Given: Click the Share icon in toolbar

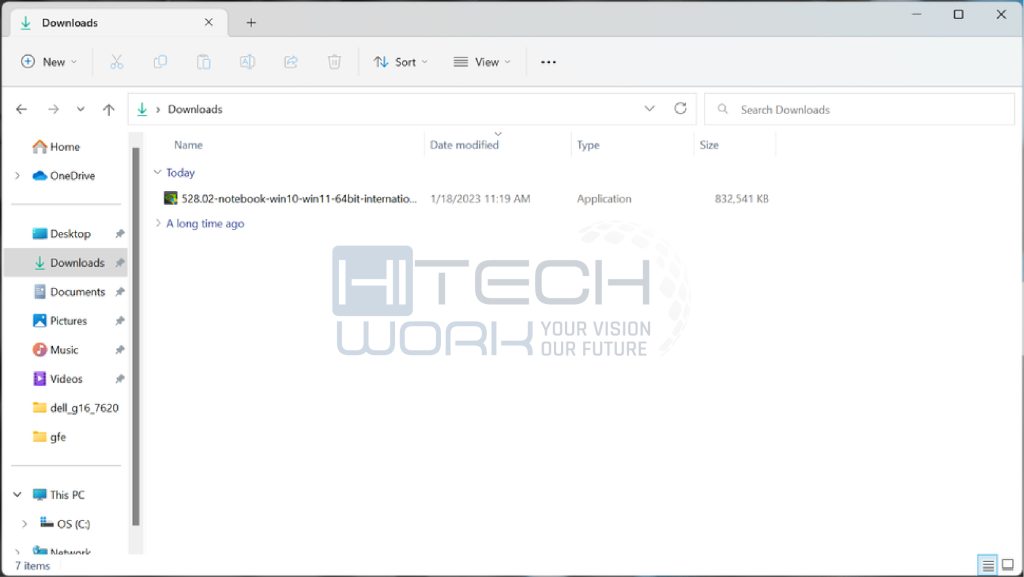Looking at the screenshot, I should pos(291,62).
